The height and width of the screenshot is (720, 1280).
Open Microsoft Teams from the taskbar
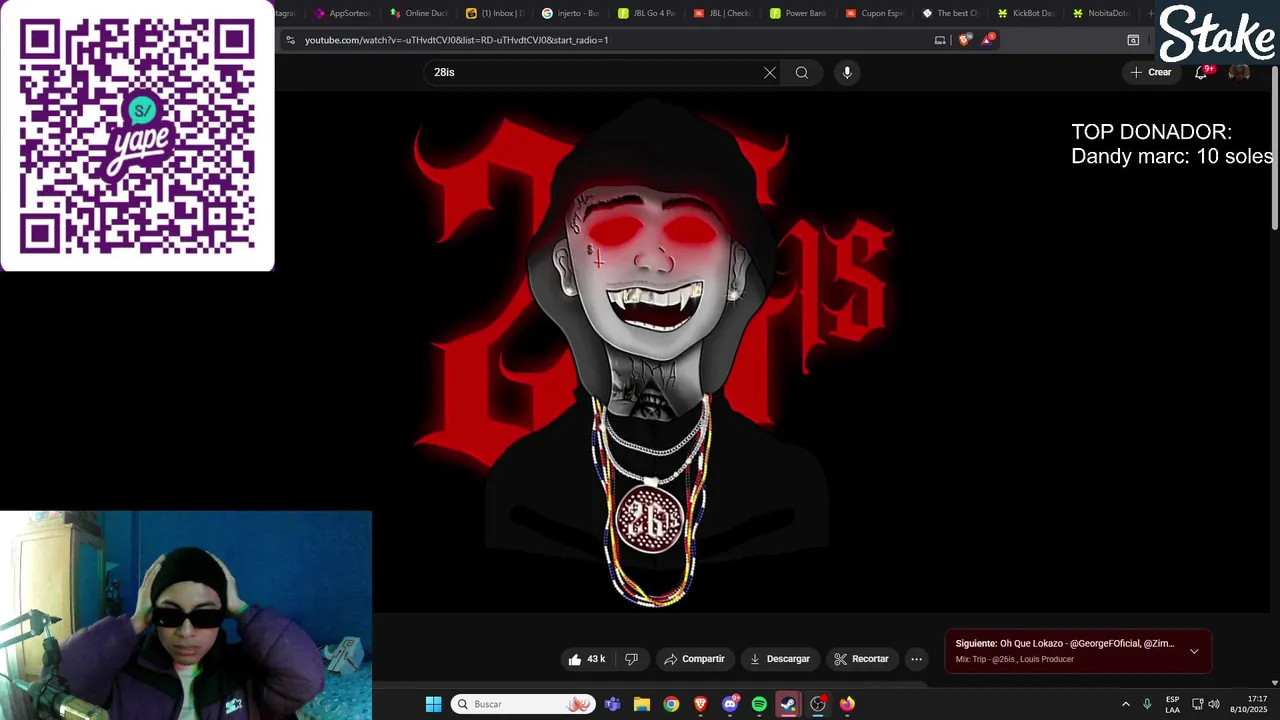[x=612, y=704]
